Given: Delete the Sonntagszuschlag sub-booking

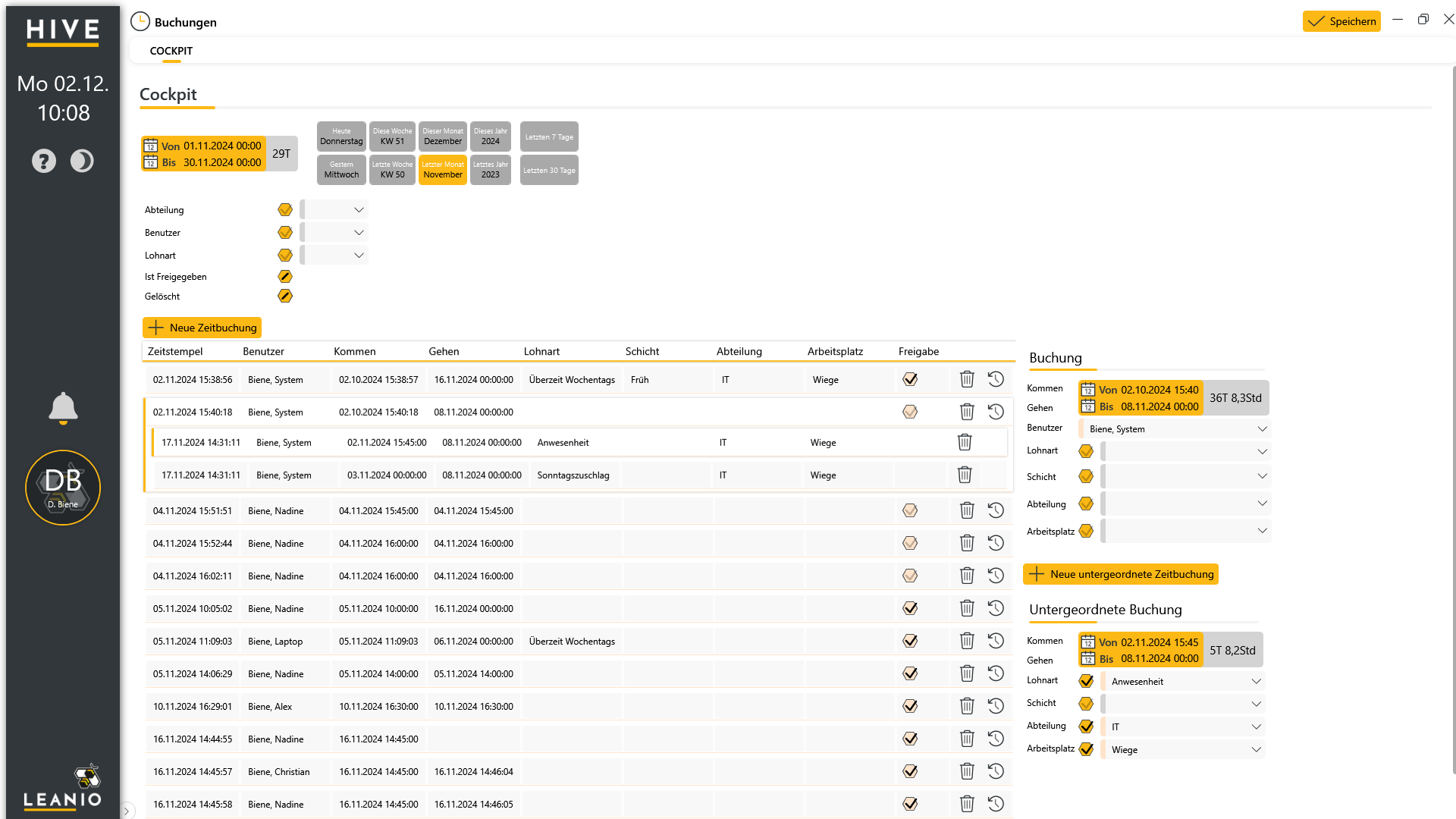Looking at the screenshot, I should [x=965, y=475].
